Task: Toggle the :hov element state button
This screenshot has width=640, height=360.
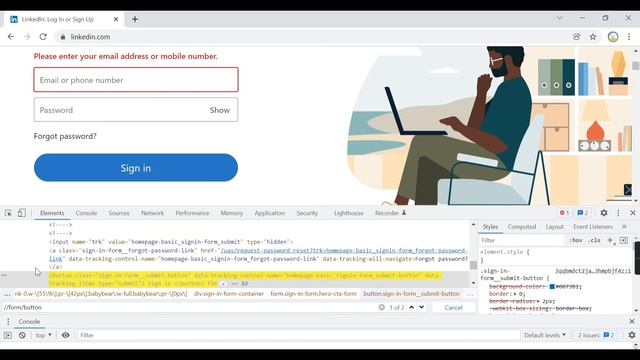Action: 576,240
